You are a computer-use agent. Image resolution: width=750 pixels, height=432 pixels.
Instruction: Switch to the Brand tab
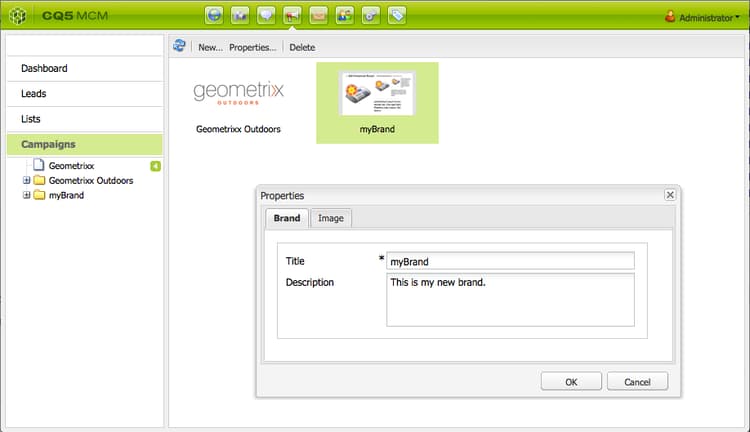(287, 218)
